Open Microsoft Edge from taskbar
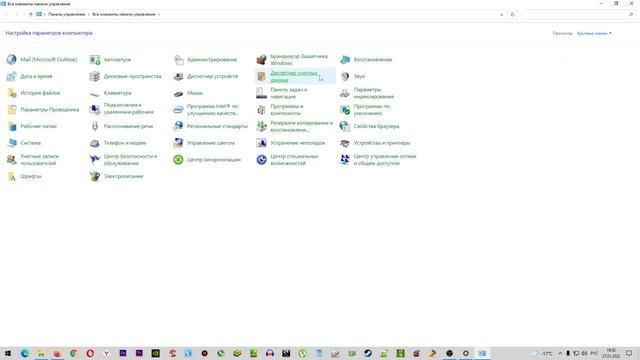Image resolution: width=640 pixels, height=360 pixels. [24, 353]
